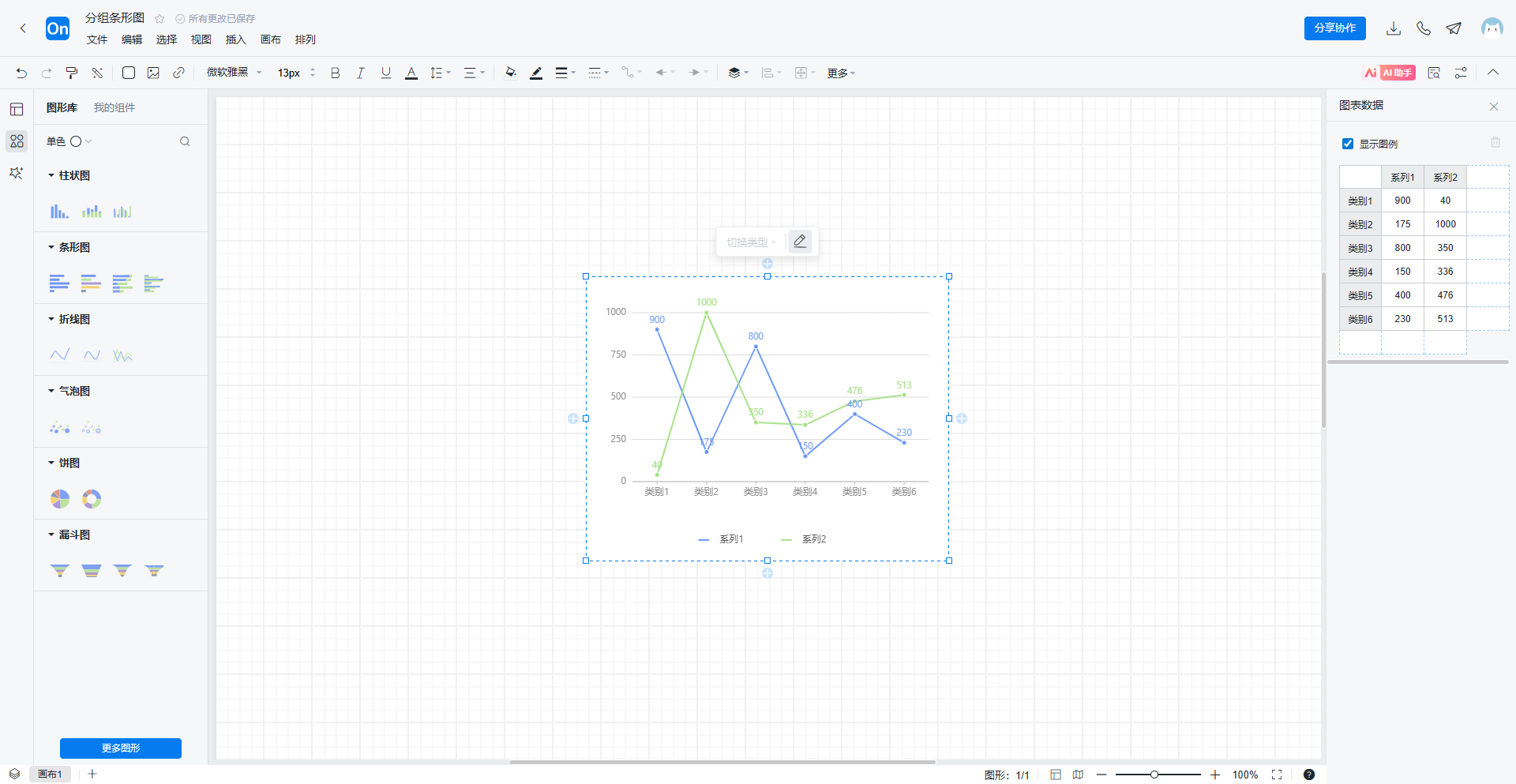Toggle italic text formatting

[360, 73]
